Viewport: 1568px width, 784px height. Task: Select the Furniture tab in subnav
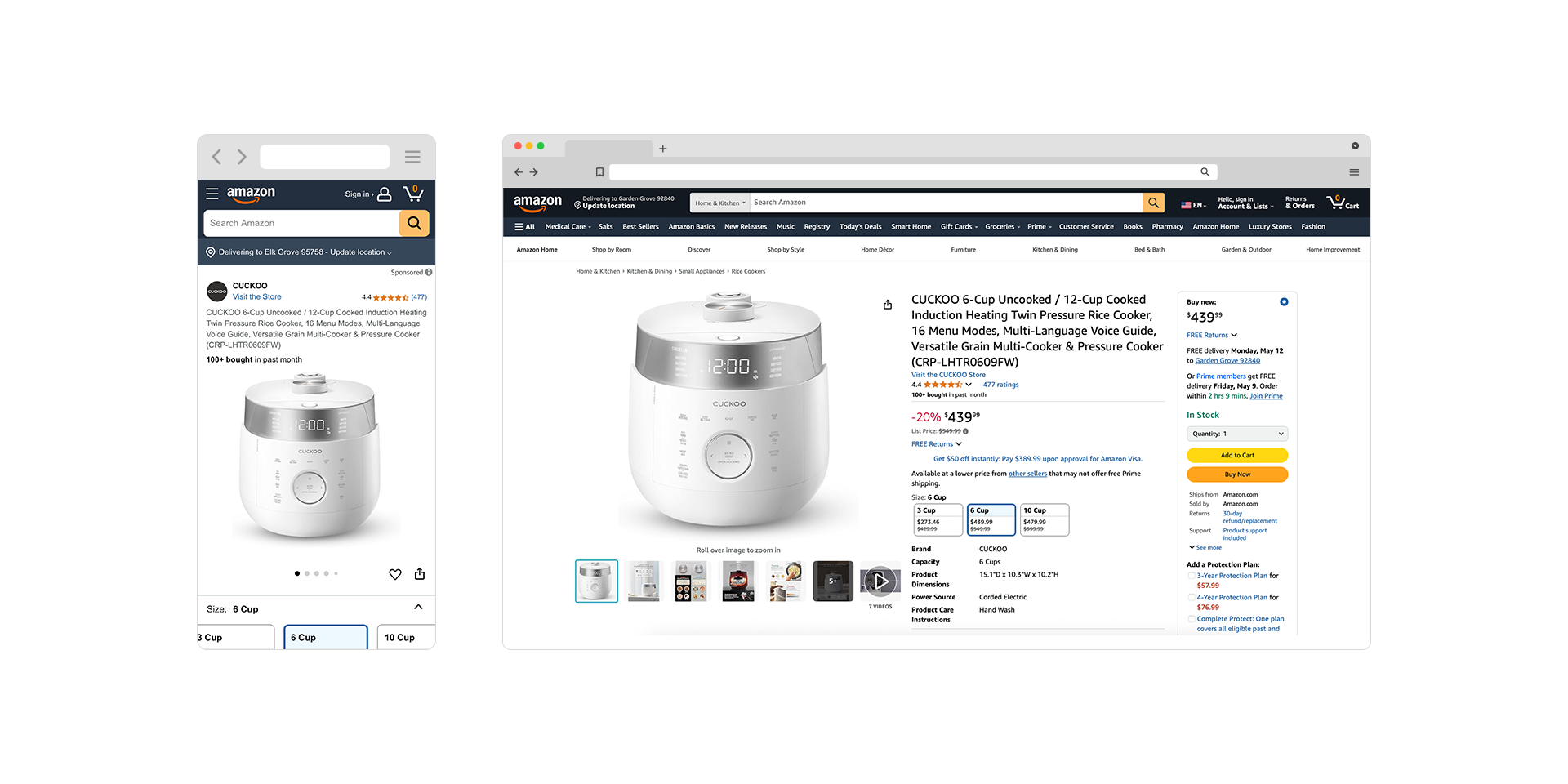pos(963,250)
